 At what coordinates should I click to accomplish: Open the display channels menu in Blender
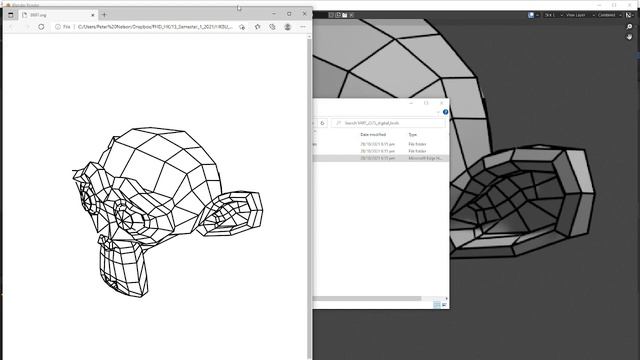point(630,15)
